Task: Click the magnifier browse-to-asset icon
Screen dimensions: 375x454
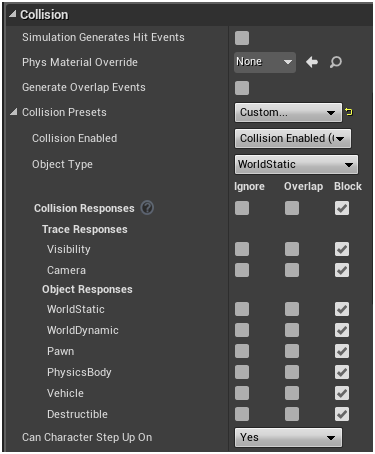Action: [336, 62]
